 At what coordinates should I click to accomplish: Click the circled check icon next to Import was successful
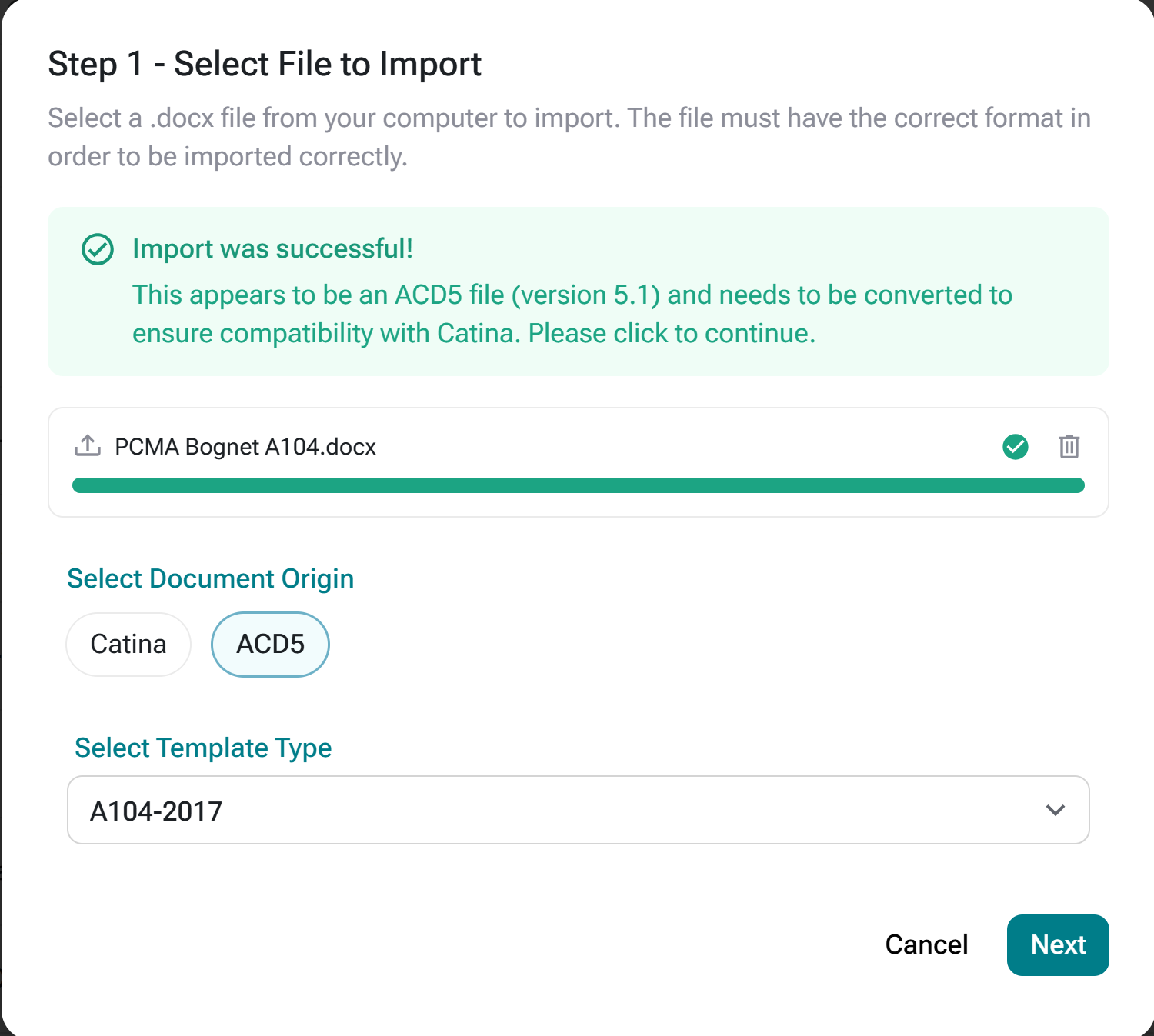(97, 249)
